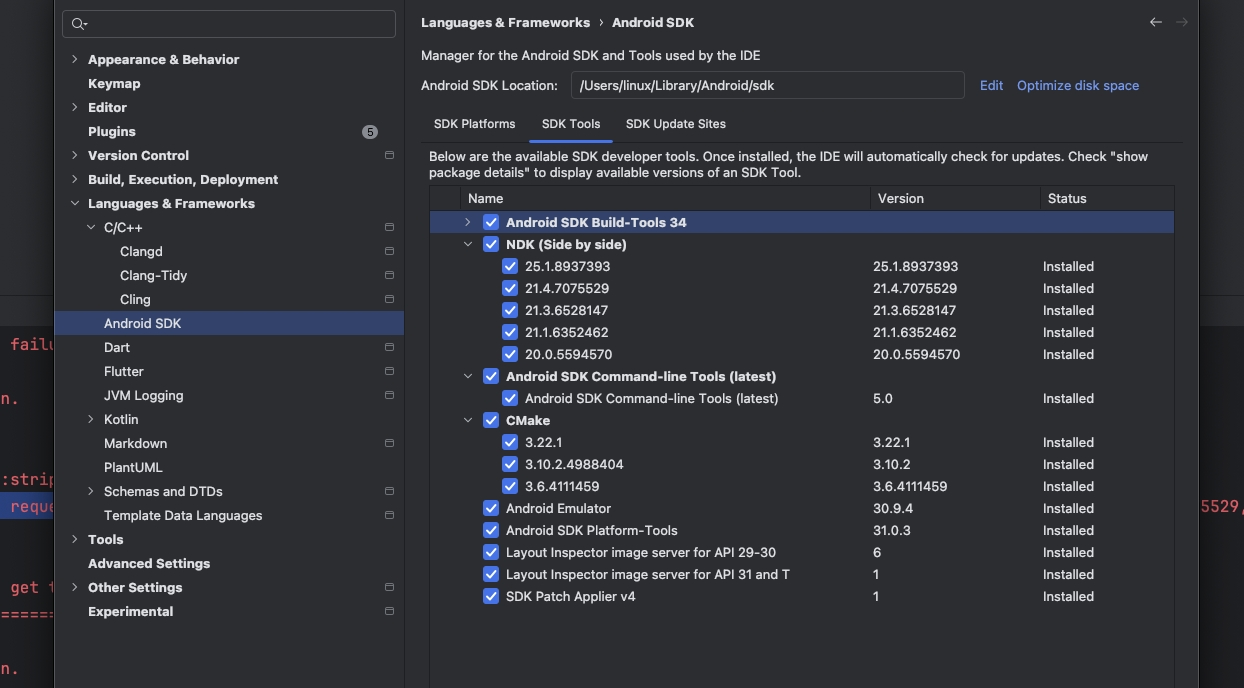Select the SDK Tools tab
The width and height of the screenshot is (1244, 688).
tap(571, 124)
